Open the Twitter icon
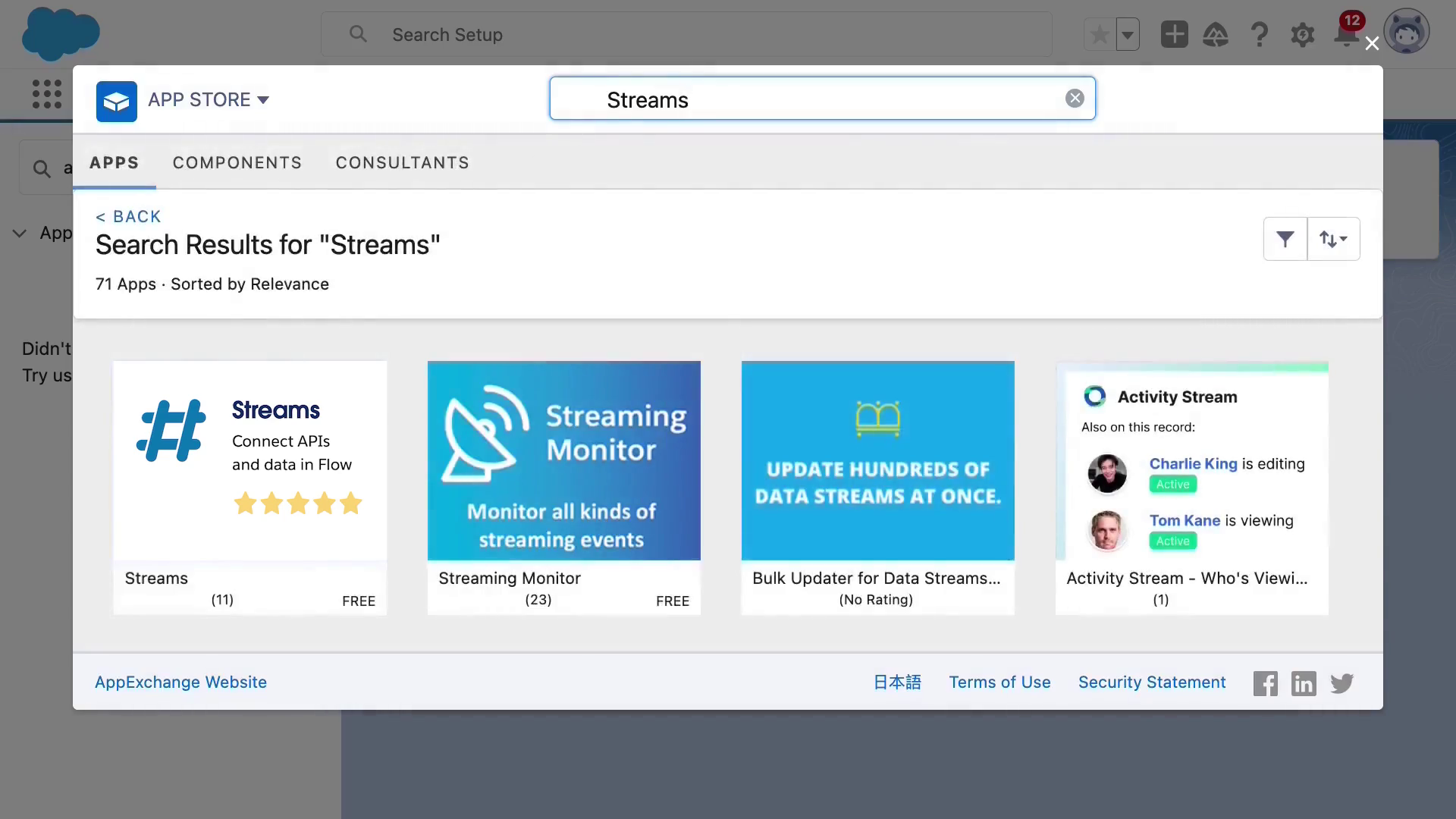The image size is (1456, 819). click(x=1341, y=683)
